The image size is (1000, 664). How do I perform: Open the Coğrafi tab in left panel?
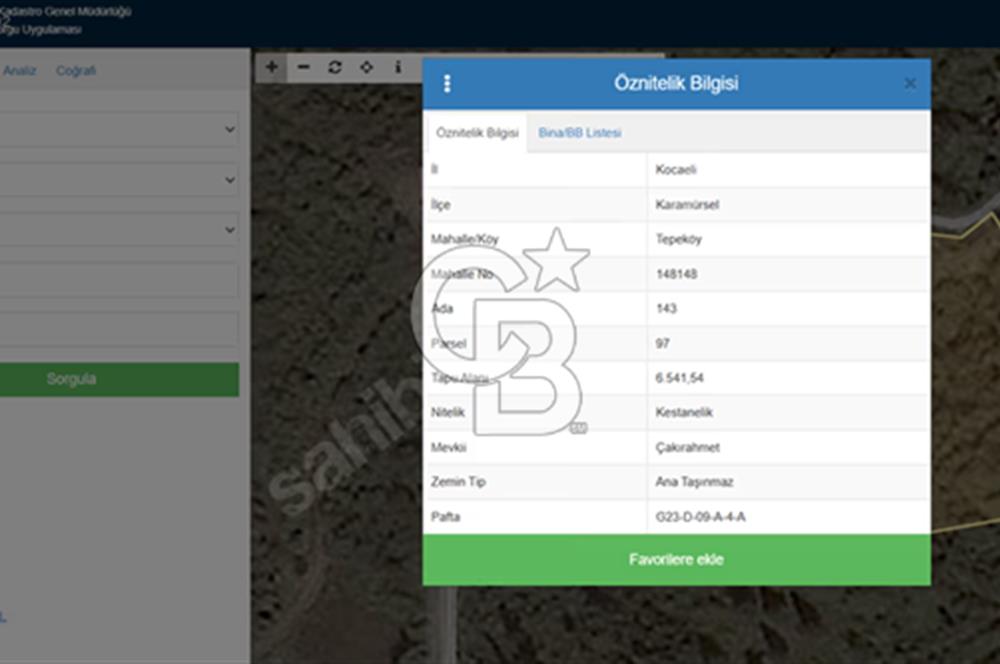tap(76, 71)
